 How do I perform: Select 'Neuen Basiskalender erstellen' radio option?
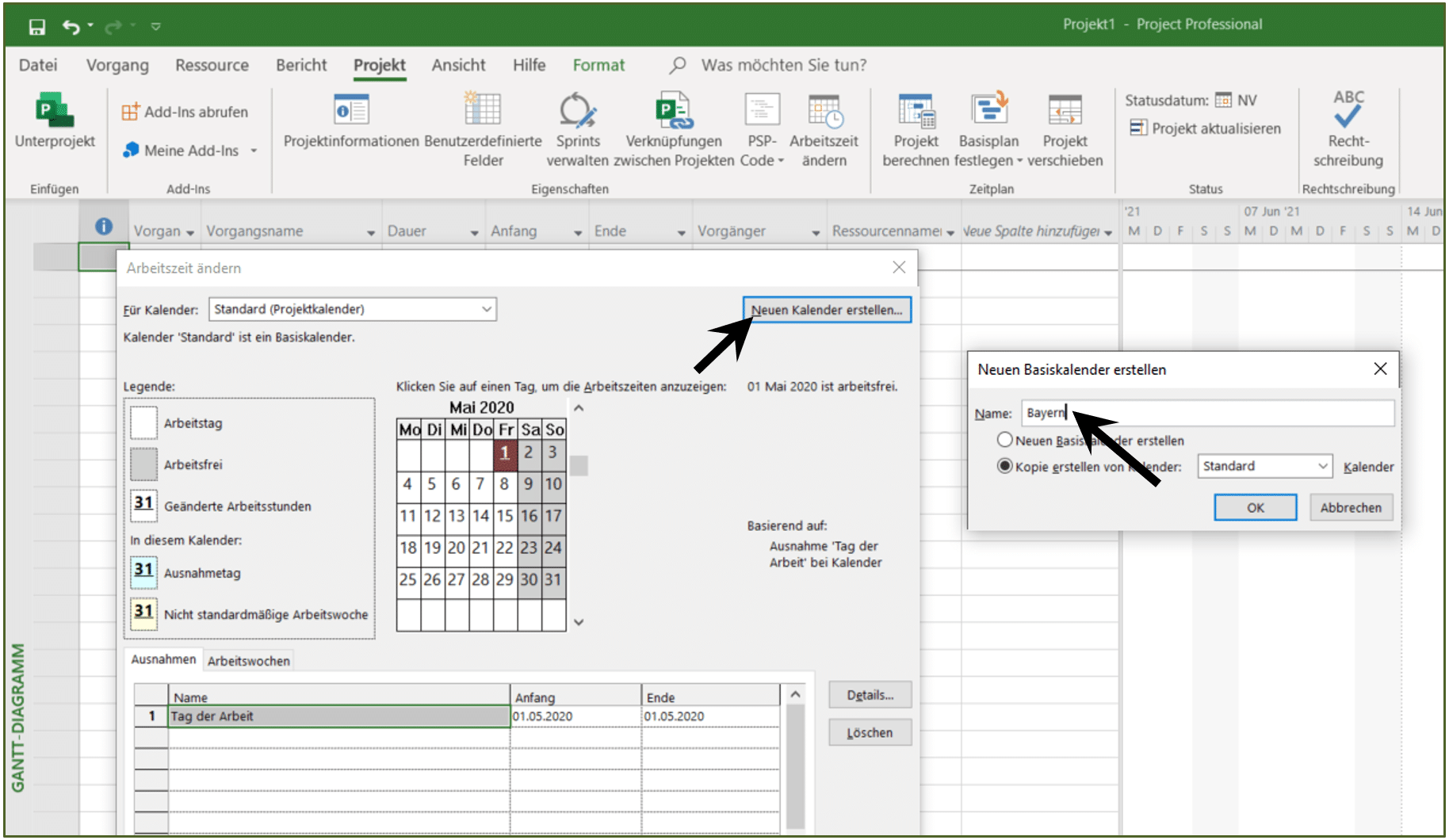pyautogui.click(x=1005, y=440)
